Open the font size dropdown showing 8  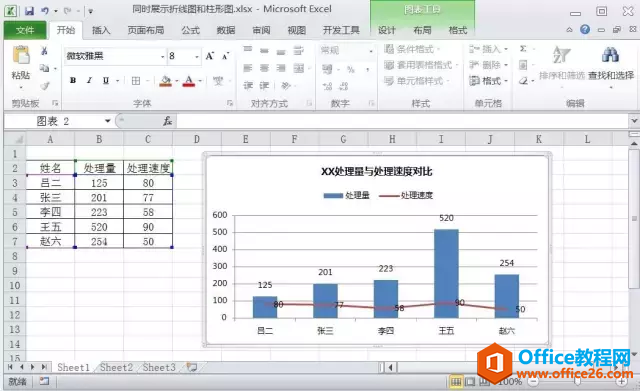coord(197,56)
